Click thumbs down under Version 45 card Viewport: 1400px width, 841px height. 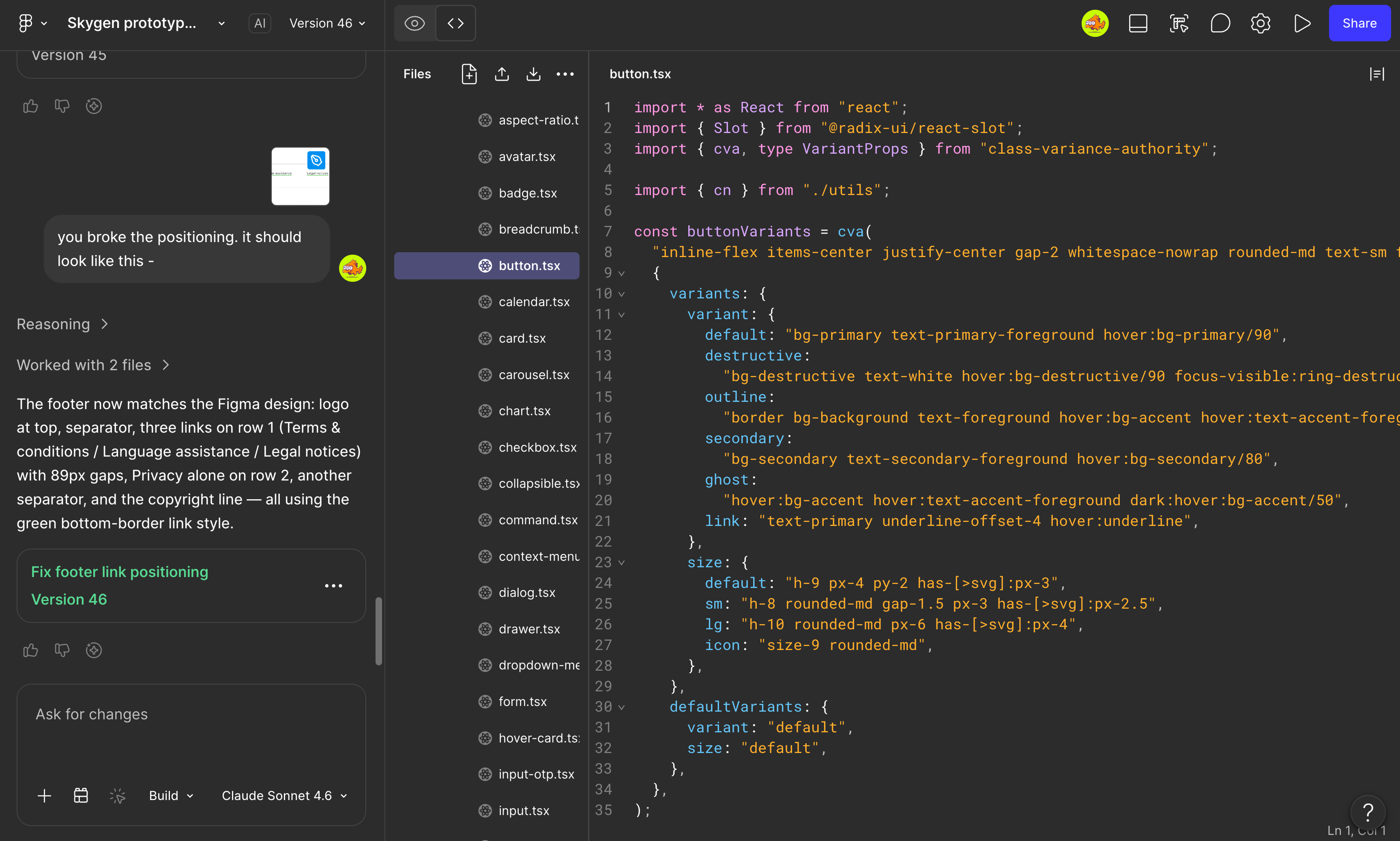(62, 106)
